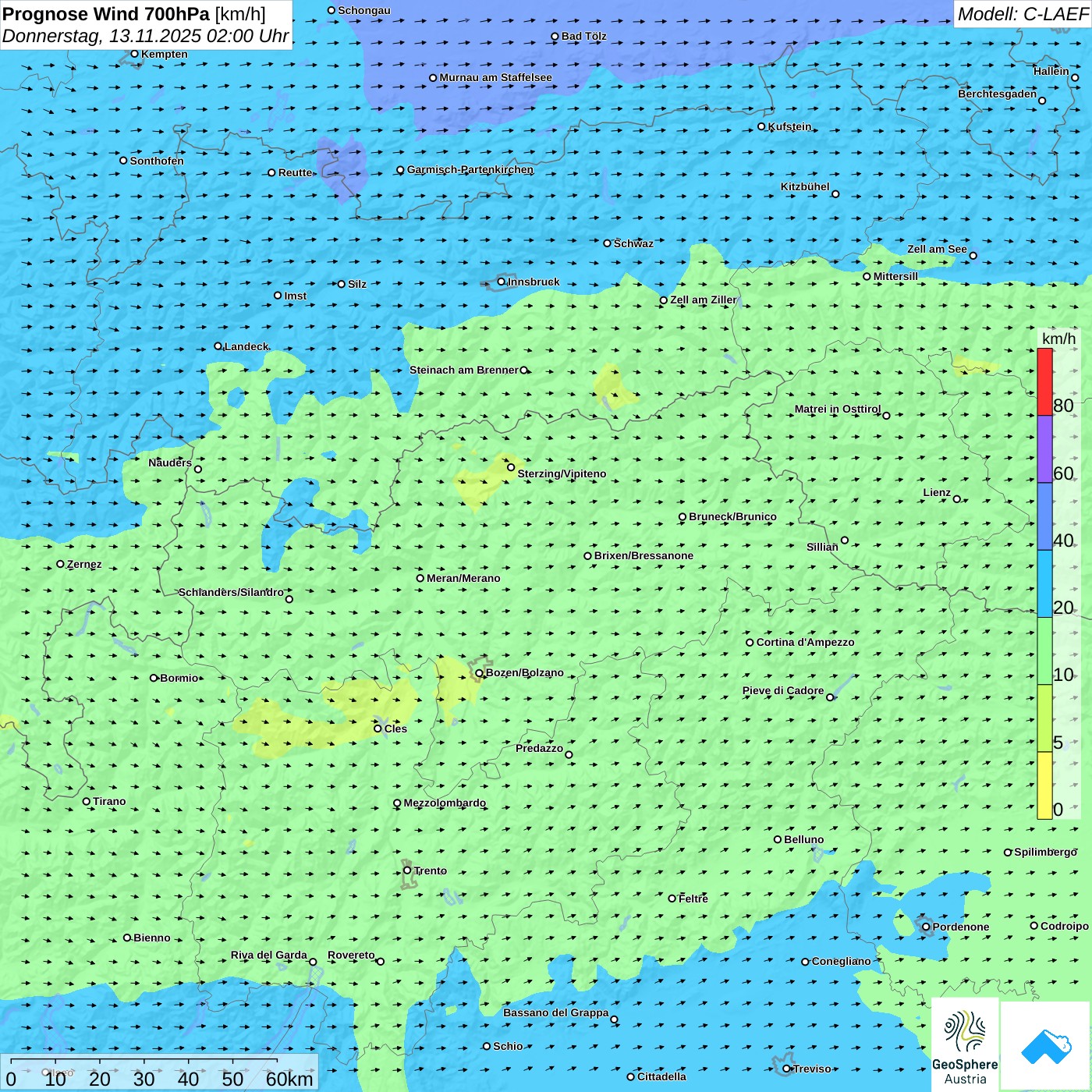Click the forecast date and time text

pos(145,36)
